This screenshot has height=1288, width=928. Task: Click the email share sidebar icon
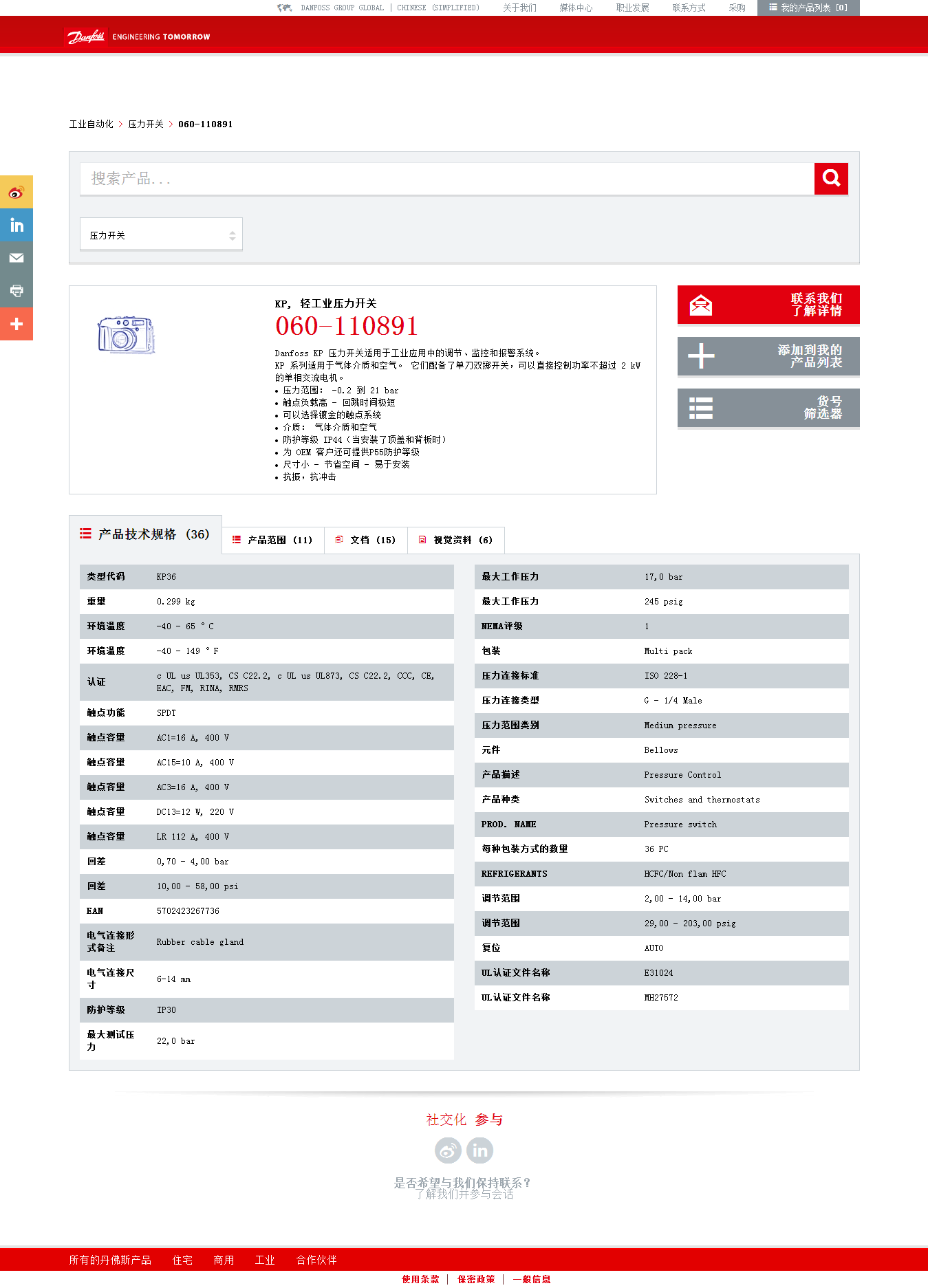point(17,258)
